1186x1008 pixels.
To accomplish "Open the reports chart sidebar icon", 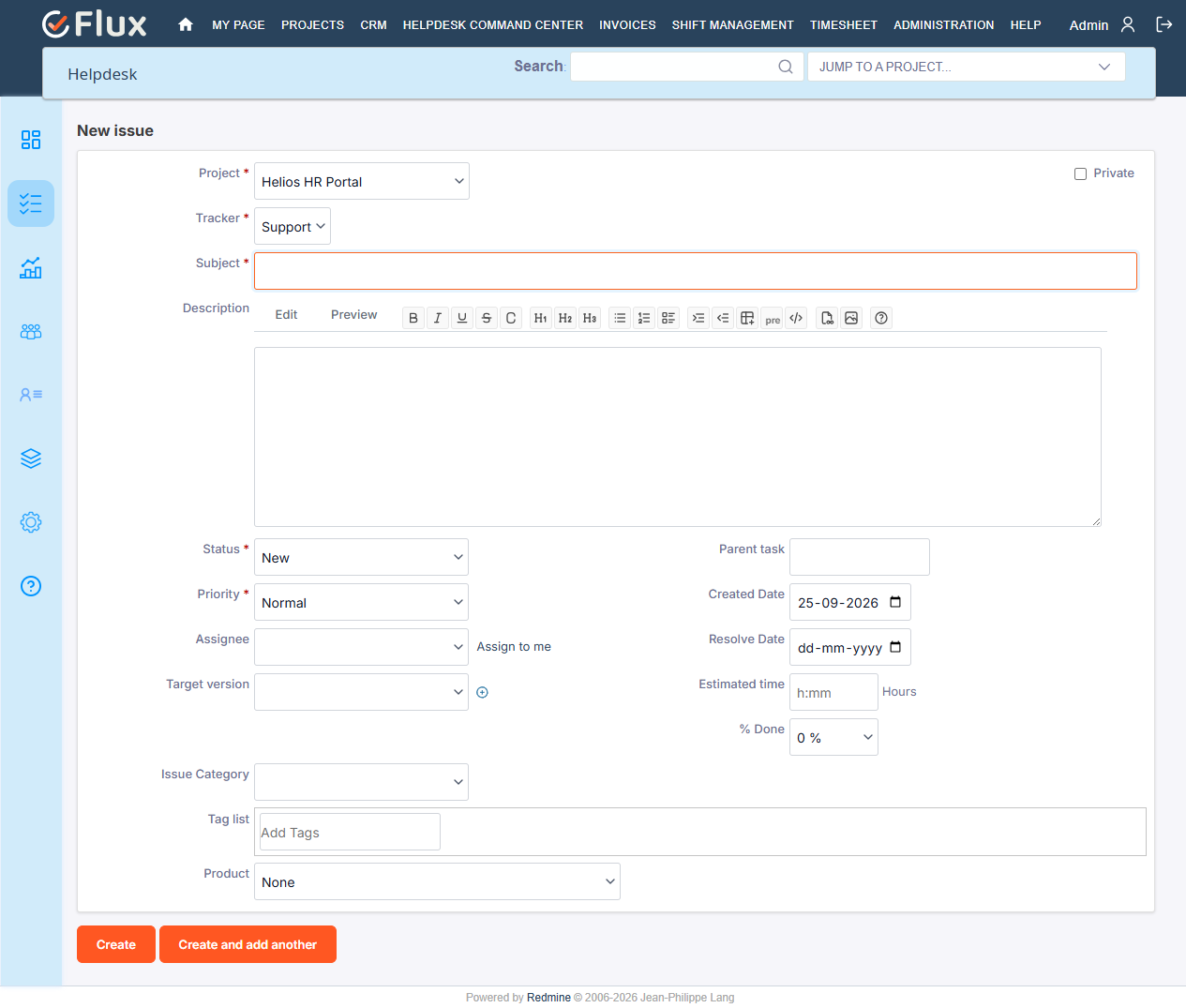I will [31, 267].
